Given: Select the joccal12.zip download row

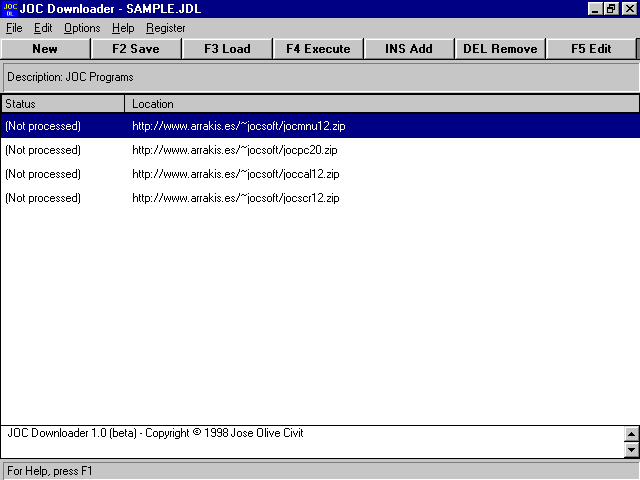Looking at the screenshot, I should (x=235, y=174).
